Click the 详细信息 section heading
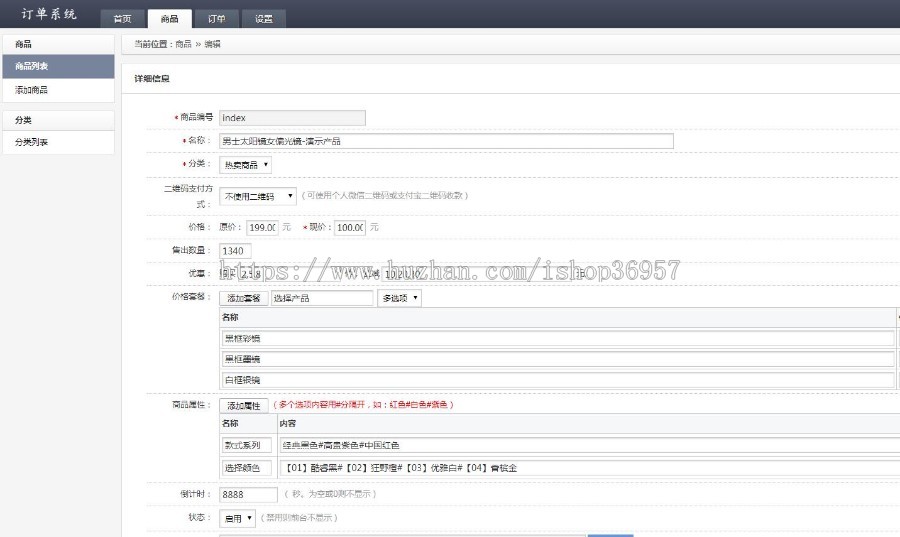The width and height of the screenshot is (900, 537). coord(152,79)
